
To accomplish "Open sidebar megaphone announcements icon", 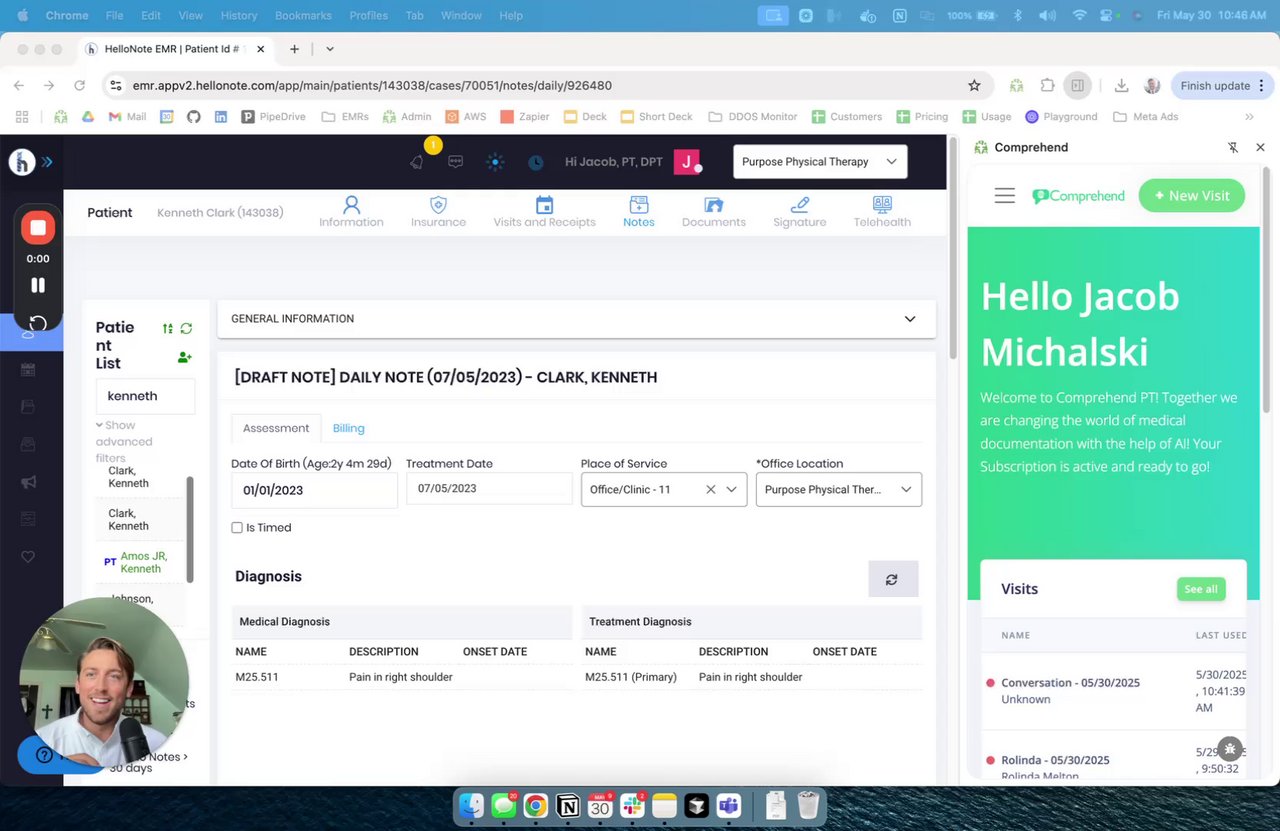I will 28,482.
